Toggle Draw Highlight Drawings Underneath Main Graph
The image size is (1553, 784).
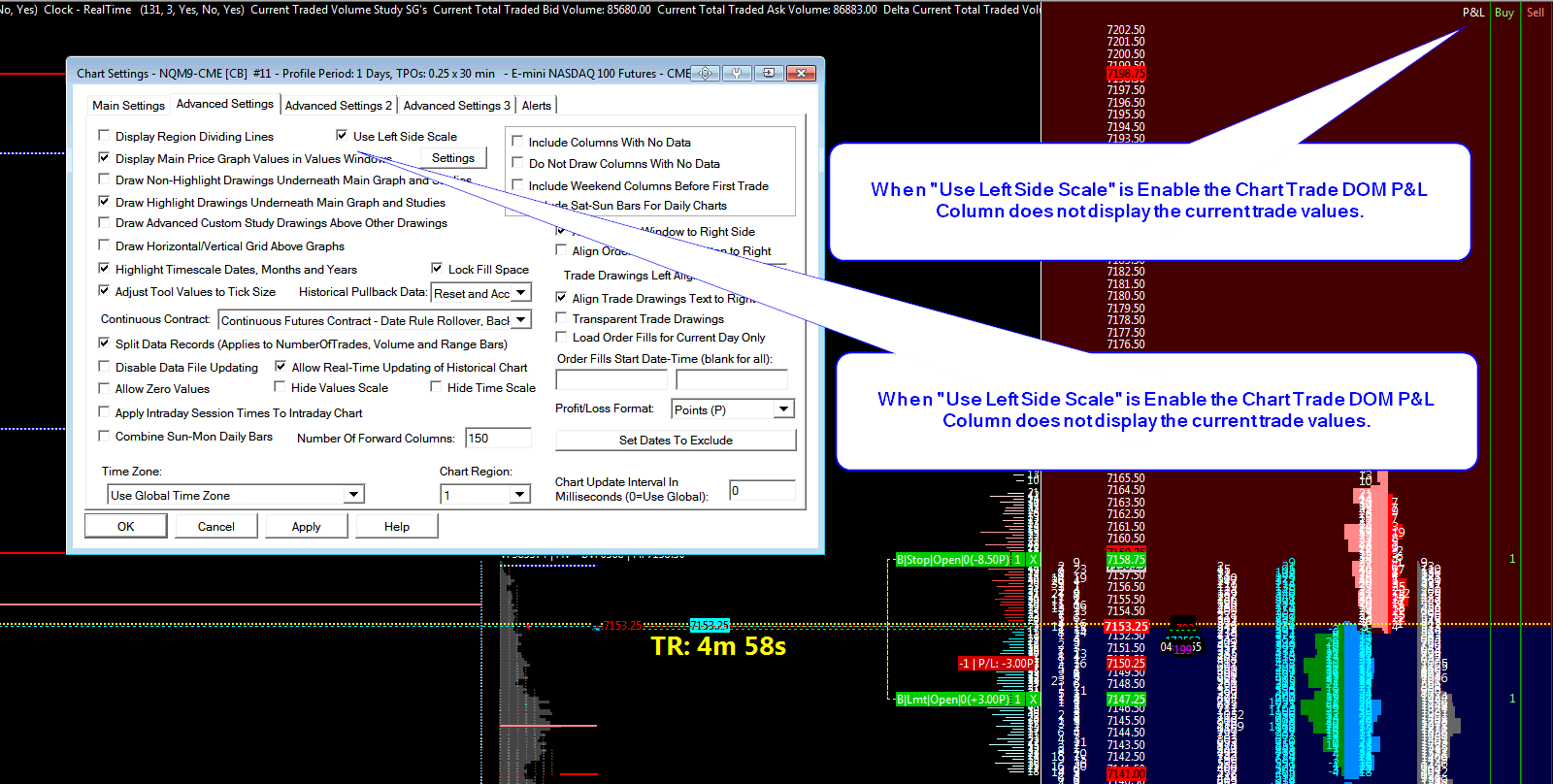click(104, 202)
